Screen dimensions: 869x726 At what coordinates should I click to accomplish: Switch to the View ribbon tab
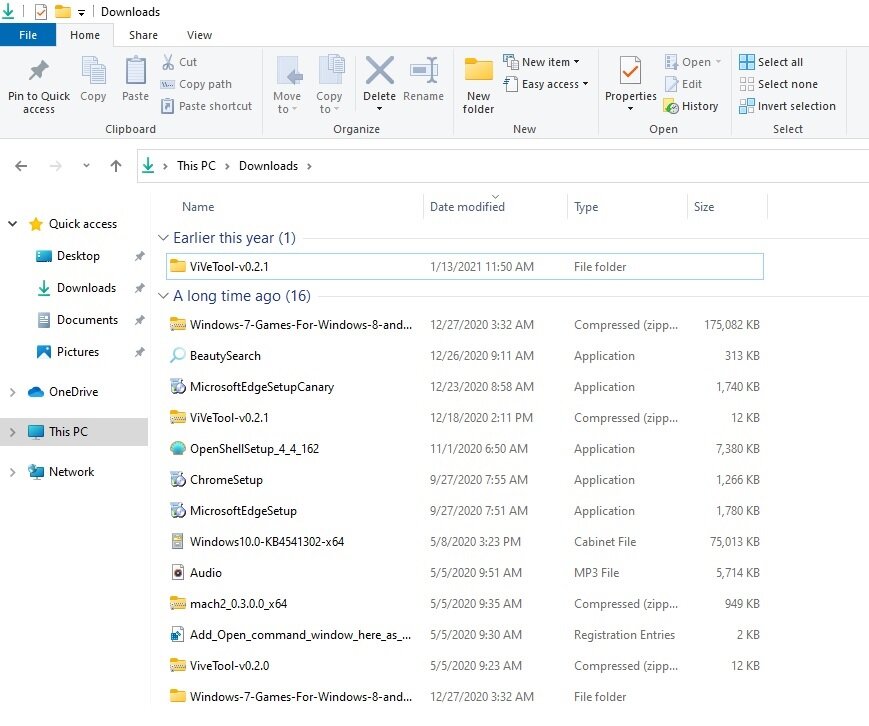coord(199,35)
